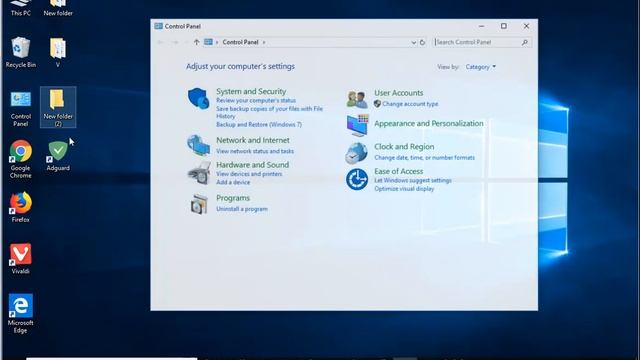
Task: Select the folder named V on desktop
Action: point(58,52)
